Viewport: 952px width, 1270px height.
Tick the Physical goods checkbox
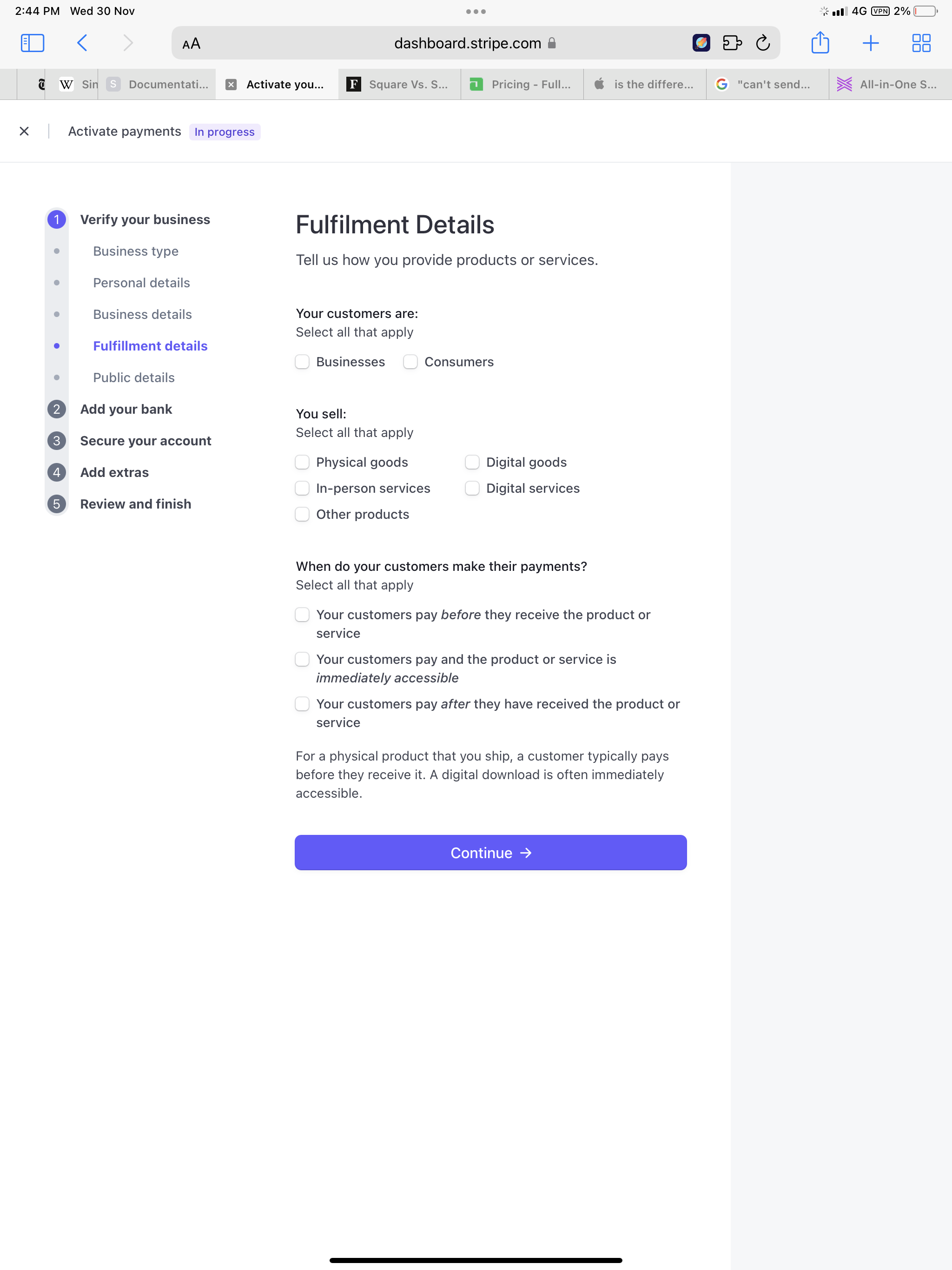302,462
